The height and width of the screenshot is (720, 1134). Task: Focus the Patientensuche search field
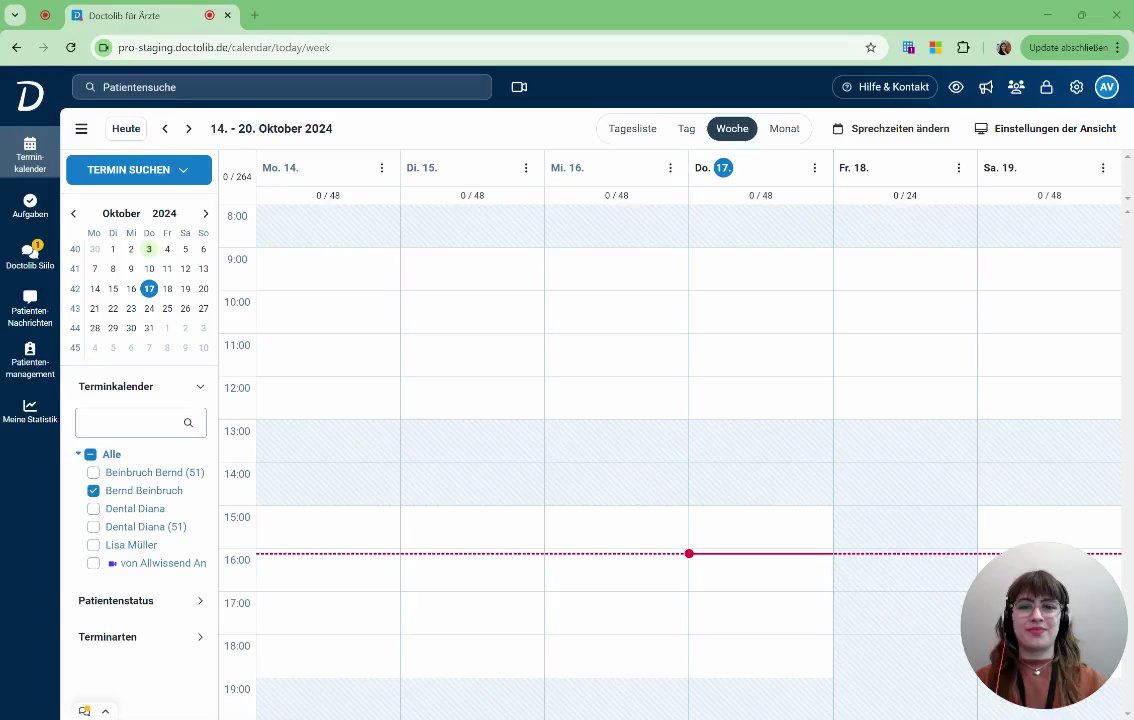tap(282, 87)
